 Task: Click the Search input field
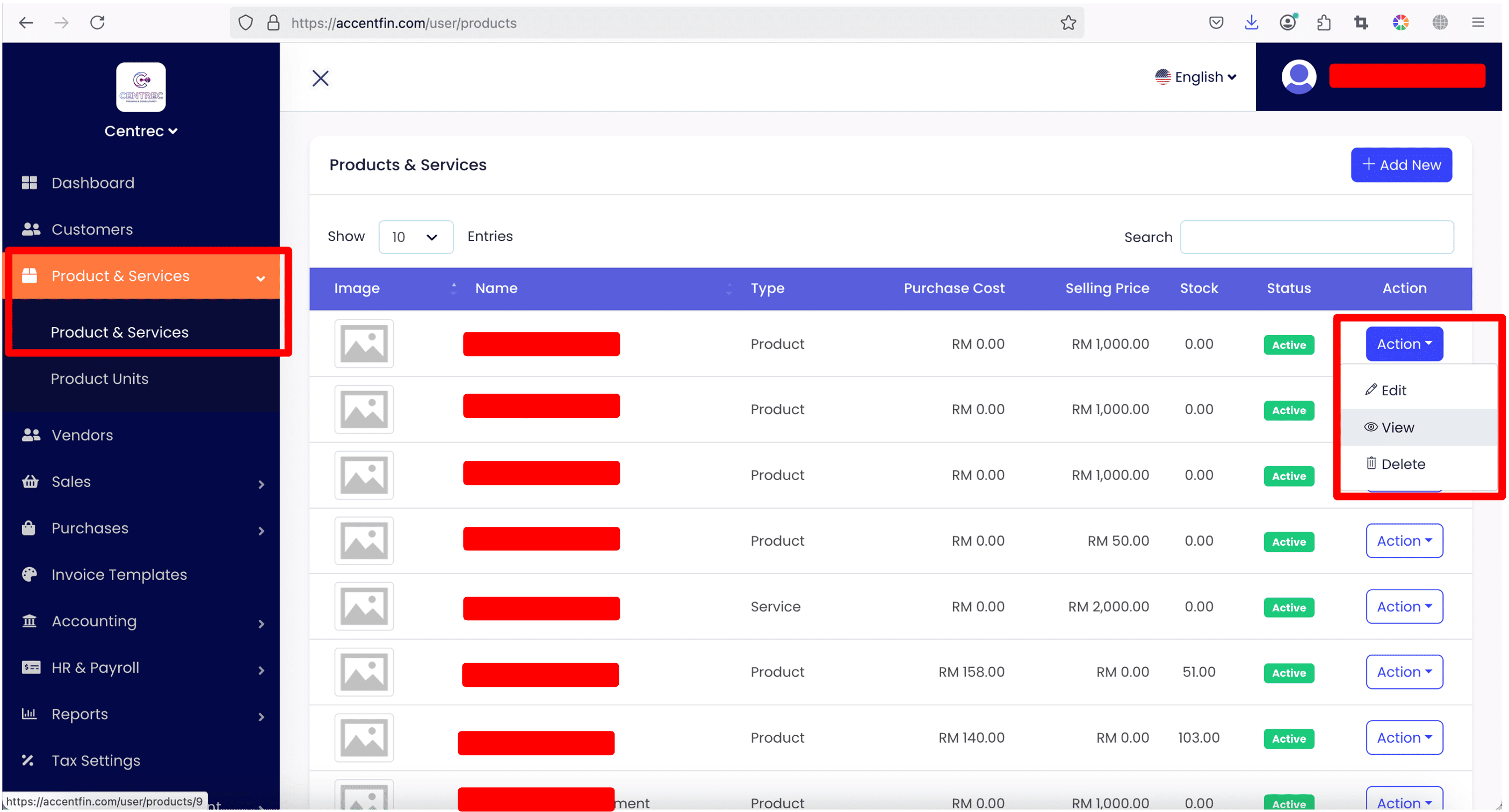point(1316,237)
